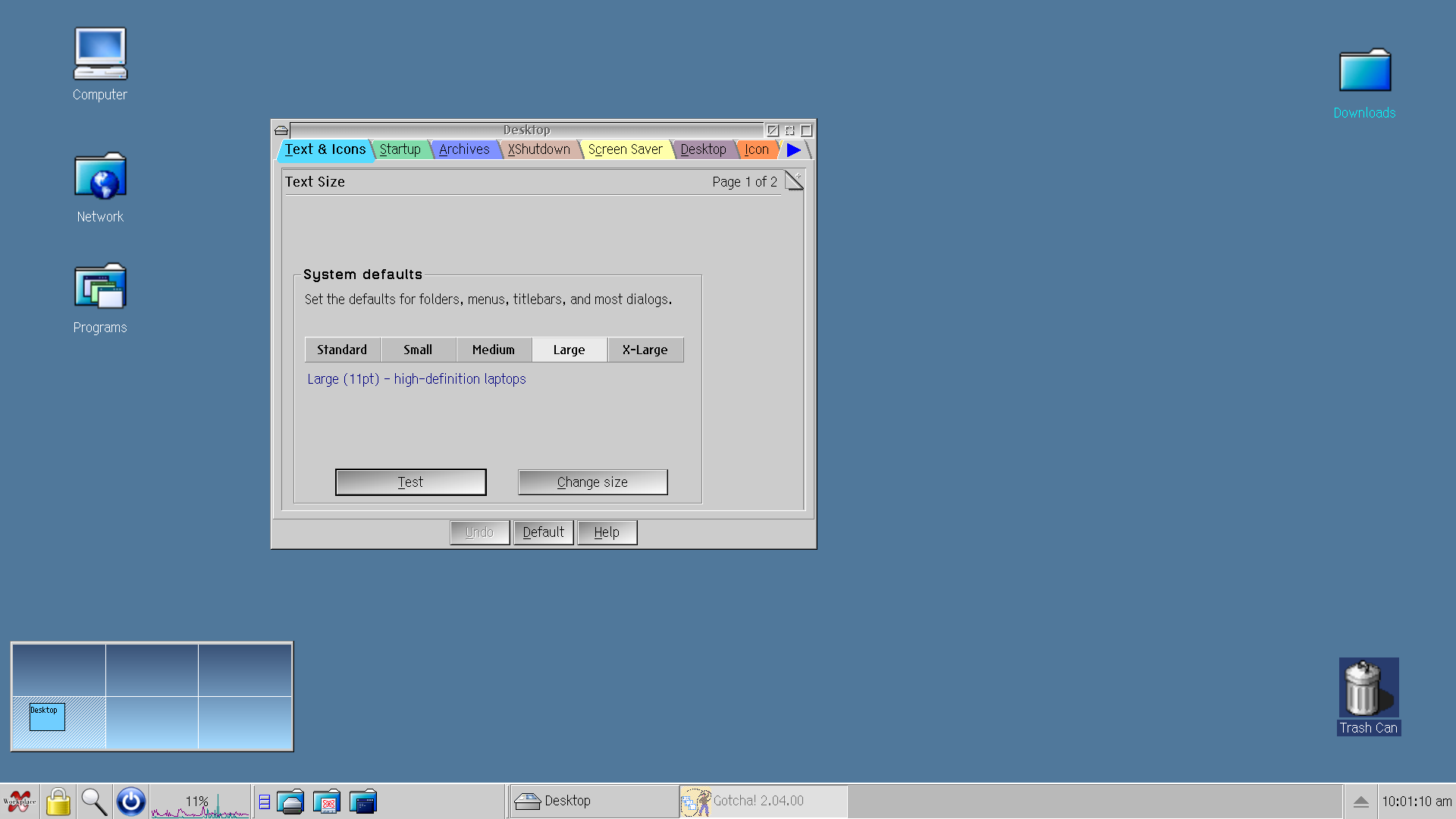
Task: Click the 'Page 1 of 2' label
Action: pos(745,182)
